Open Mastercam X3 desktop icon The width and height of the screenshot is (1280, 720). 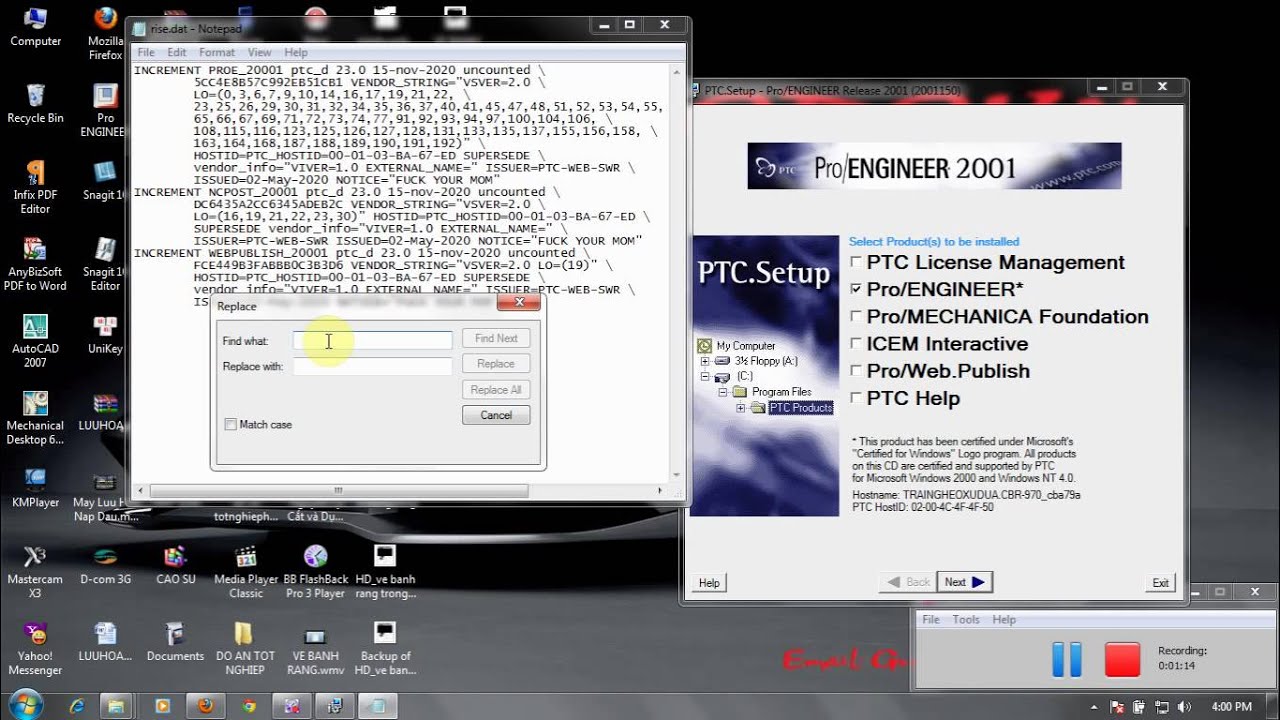(x=35, y=572)
